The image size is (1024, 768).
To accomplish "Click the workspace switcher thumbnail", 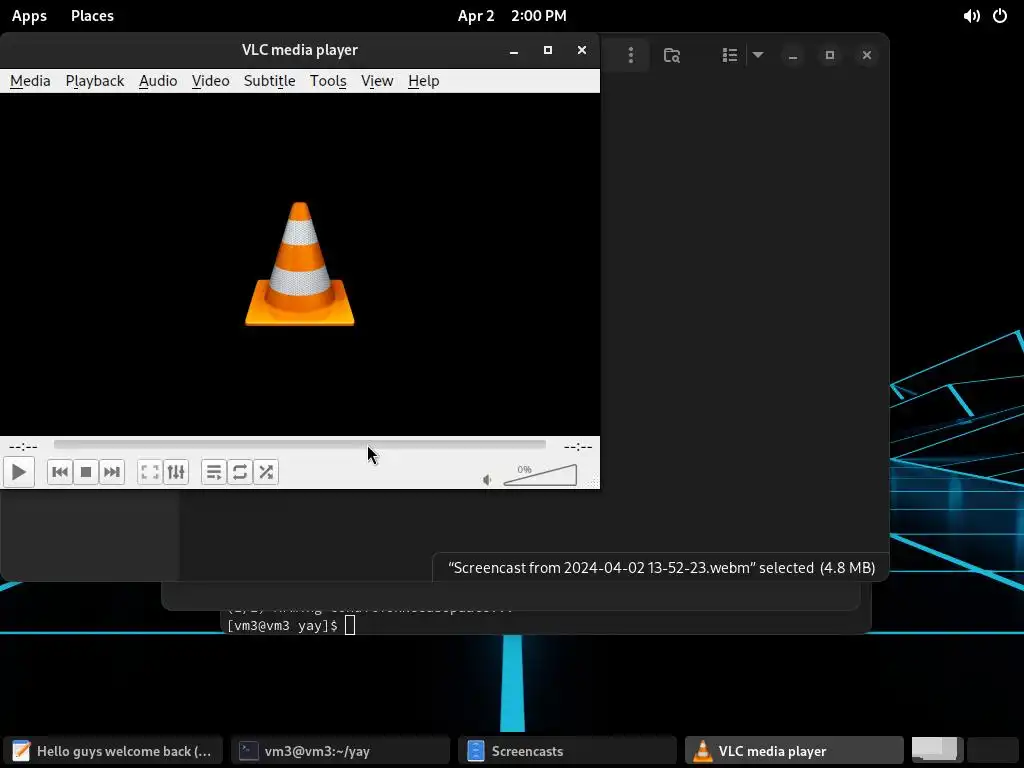I will pyautogui.click(x=938, y=750).
